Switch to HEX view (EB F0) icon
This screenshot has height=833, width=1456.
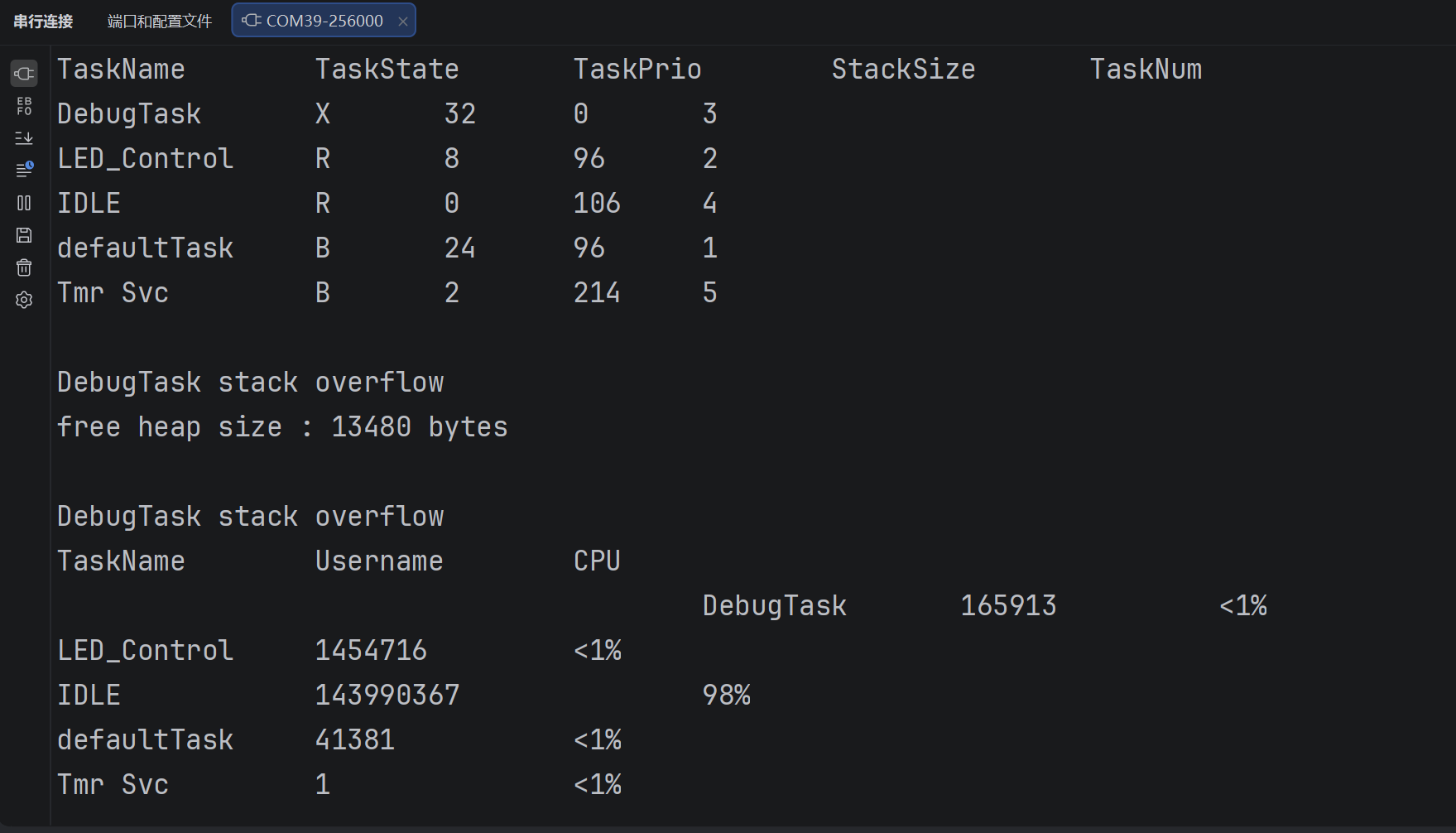[x=24, y=106]
